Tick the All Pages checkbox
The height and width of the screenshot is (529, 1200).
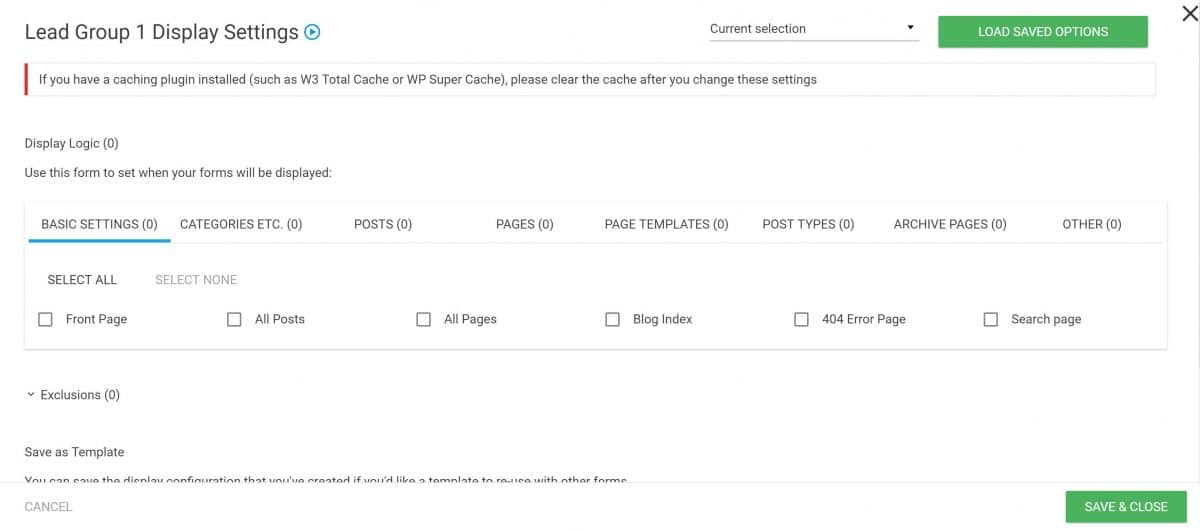click(423, 319)
